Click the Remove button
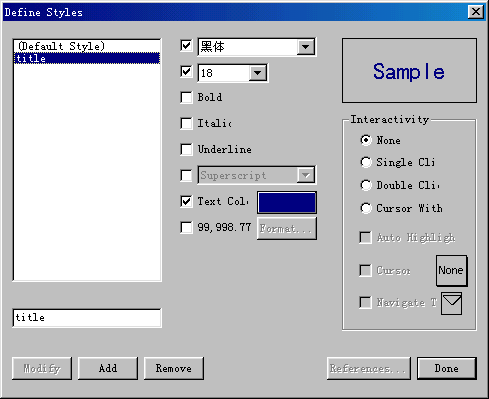The width and height of the screenshot is (489, 399). [x=174, y=368]
